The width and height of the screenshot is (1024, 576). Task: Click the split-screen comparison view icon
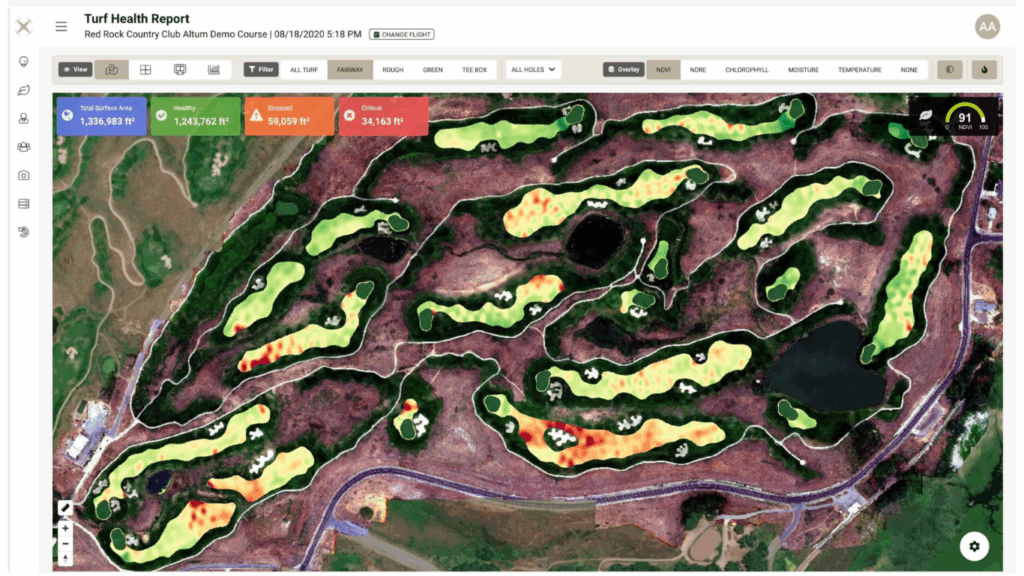point(180,69)
